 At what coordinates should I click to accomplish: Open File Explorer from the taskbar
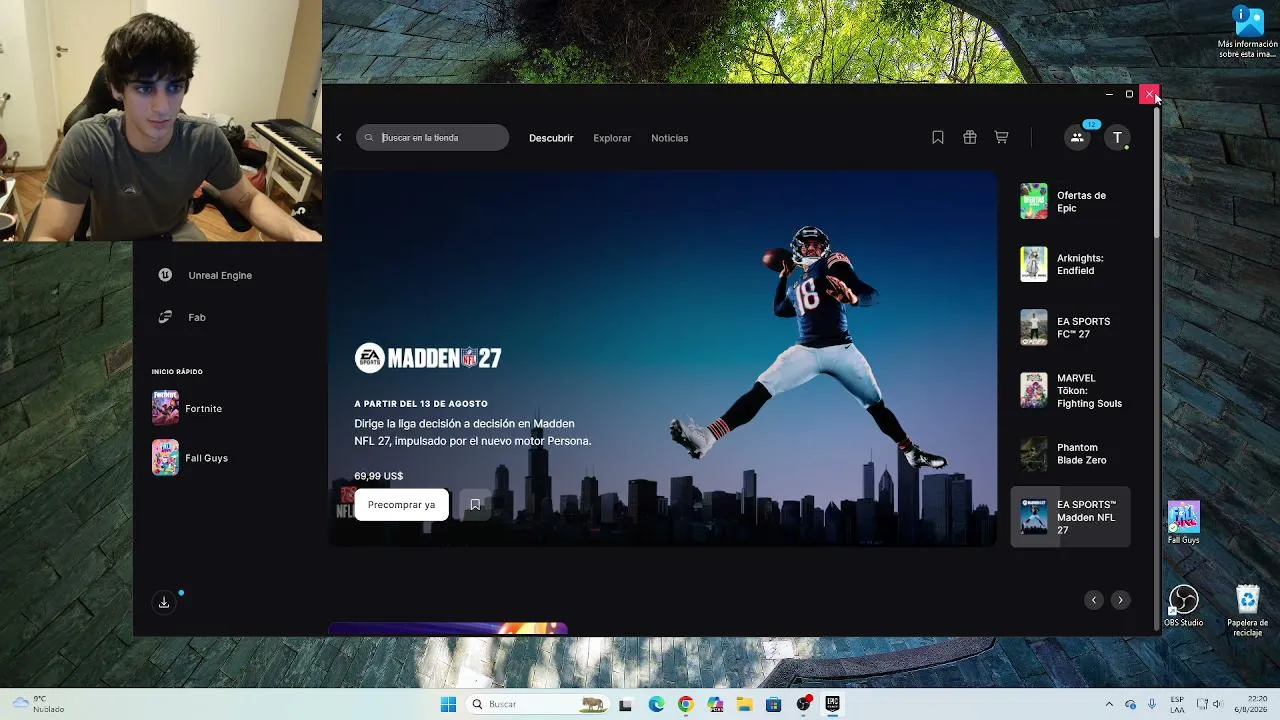(x=744, y=704)
